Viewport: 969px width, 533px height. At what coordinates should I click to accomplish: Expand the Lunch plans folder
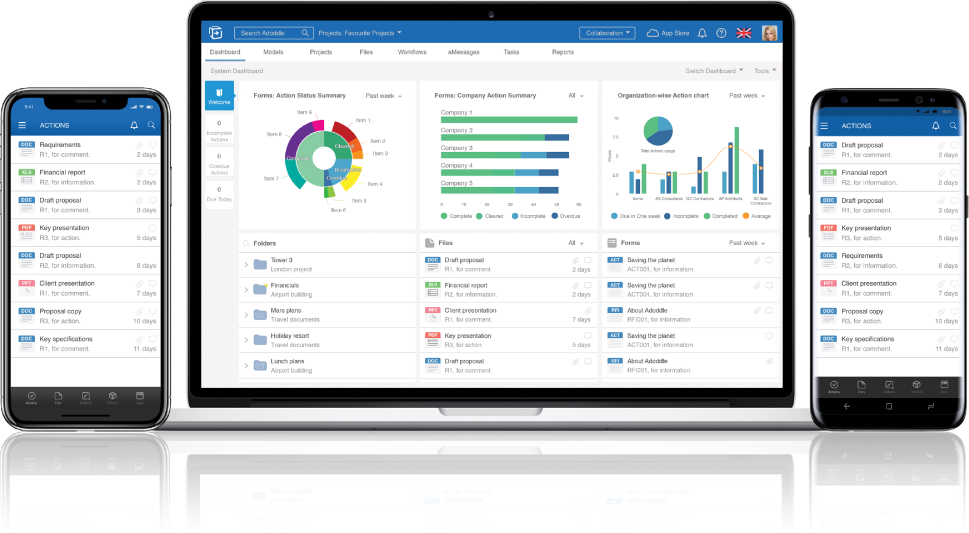[x=246, y=365]
